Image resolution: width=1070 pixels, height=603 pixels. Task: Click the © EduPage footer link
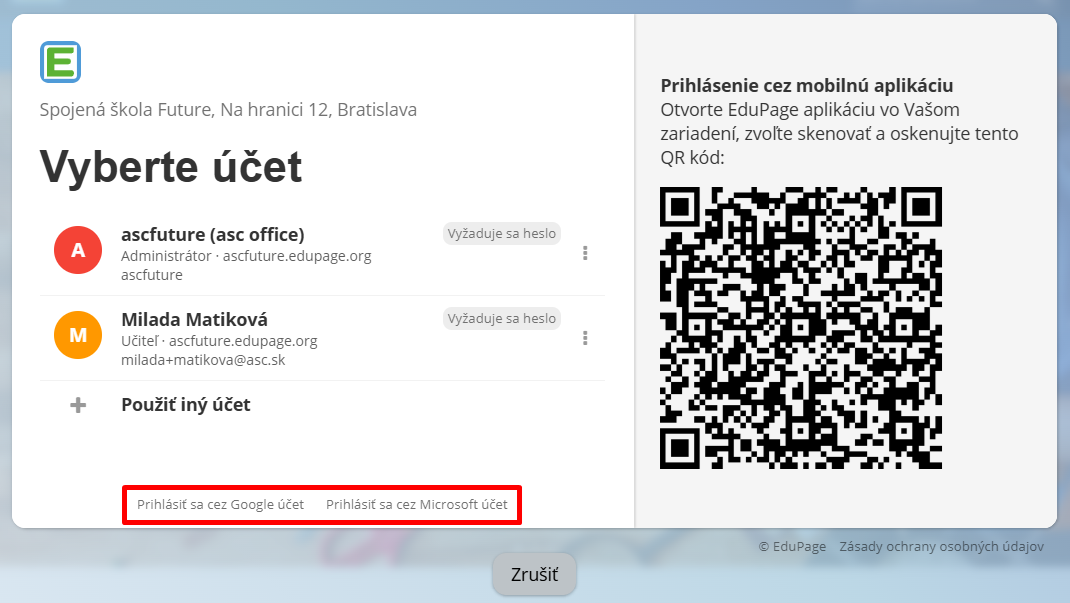pyautogui.click(x=792, y=547)
